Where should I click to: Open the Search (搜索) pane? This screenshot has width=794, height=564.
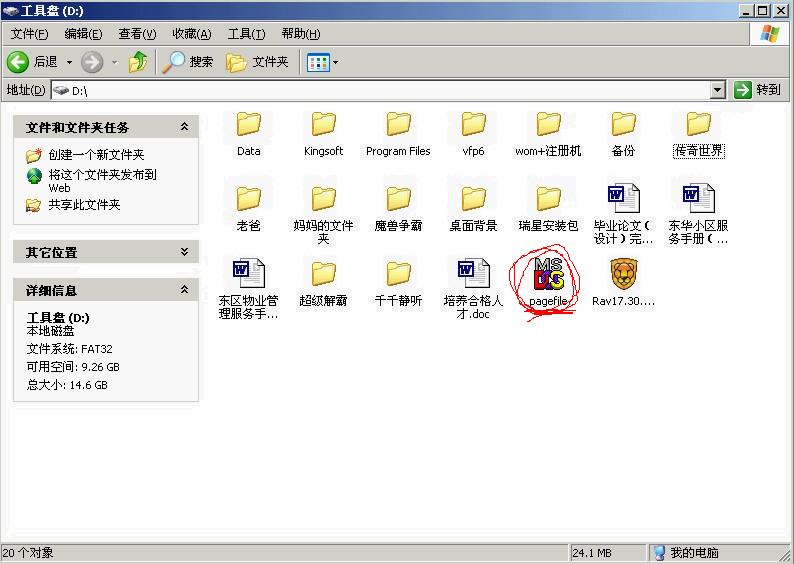[187, 62]
